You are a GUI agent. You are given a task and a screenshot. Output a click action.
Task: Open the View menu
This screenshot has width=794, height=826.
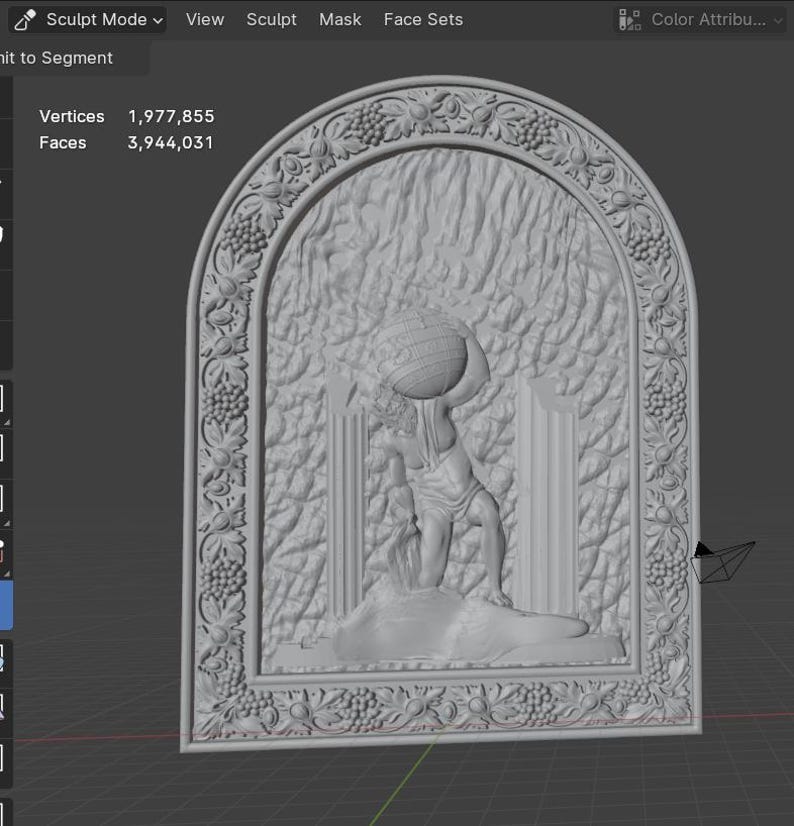tap(205, 19)
